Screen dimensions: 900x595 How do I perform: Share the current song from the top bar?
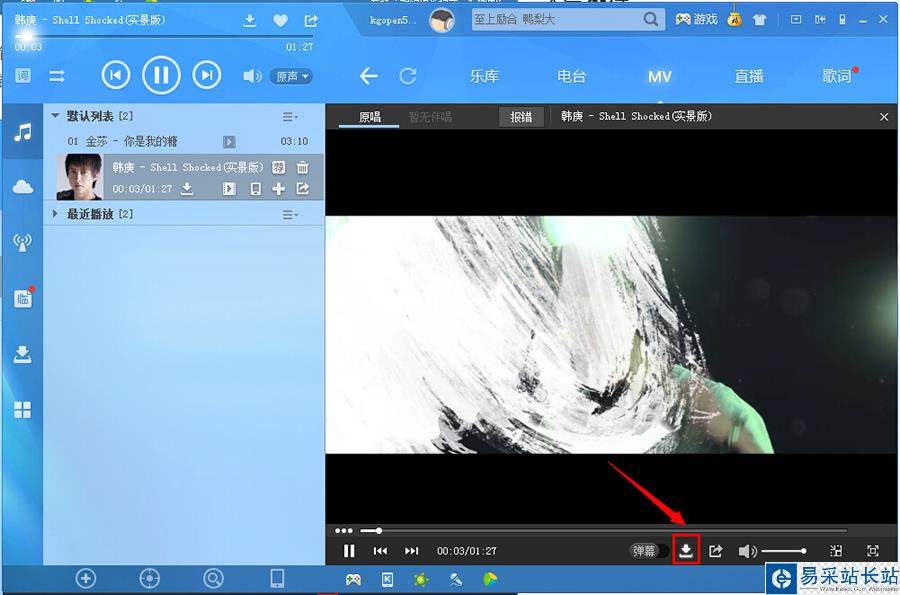pyautogui.click(x=311, y=21)
